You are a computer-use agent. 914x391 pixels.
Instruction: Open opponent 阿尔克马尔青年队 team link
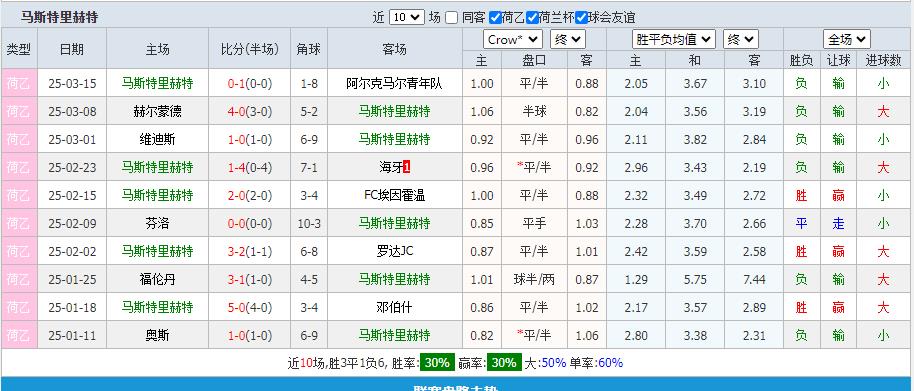(x=394, y=83)
